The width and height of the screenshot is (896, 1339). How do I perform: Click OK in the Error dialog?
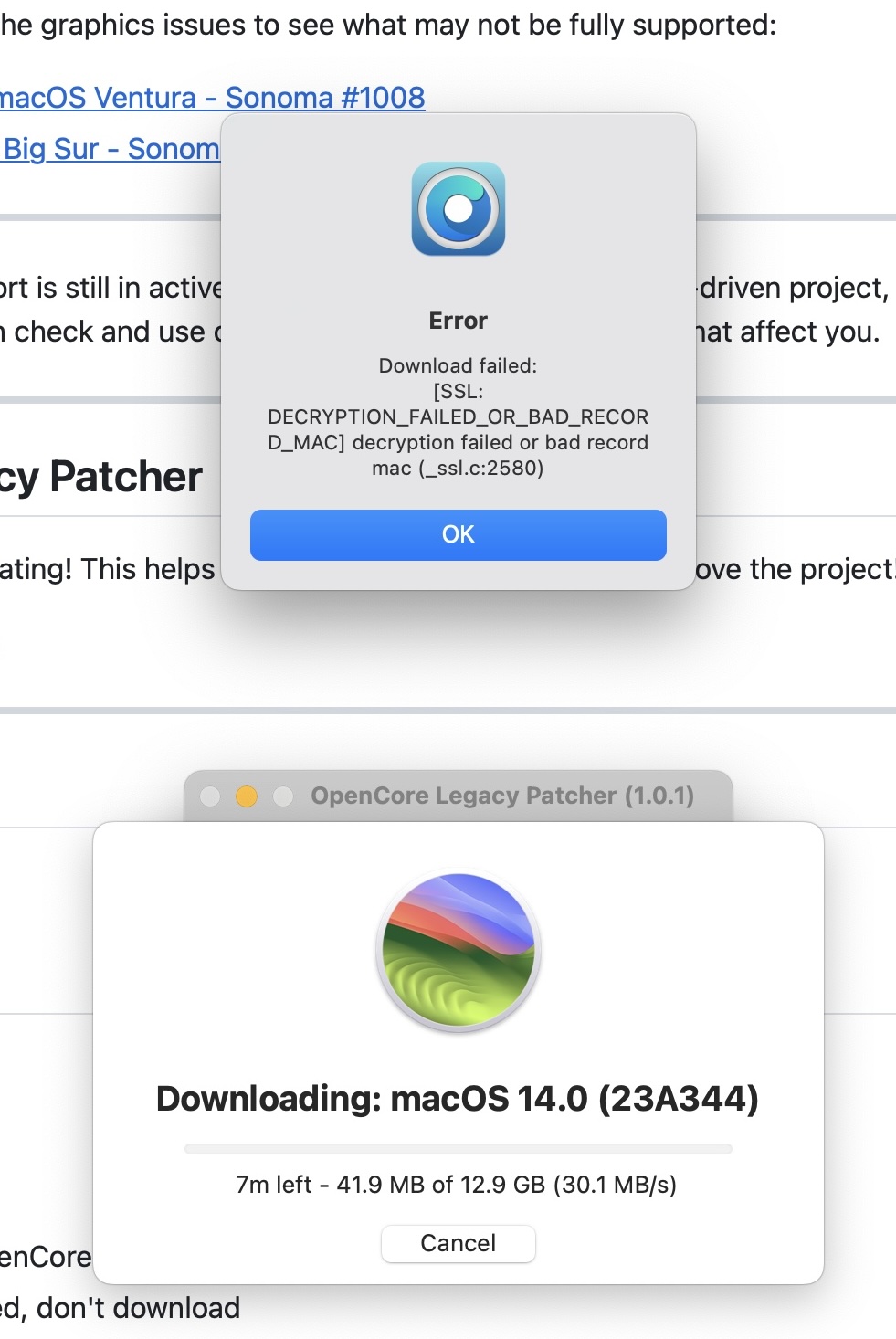click(x=458, y=534)
